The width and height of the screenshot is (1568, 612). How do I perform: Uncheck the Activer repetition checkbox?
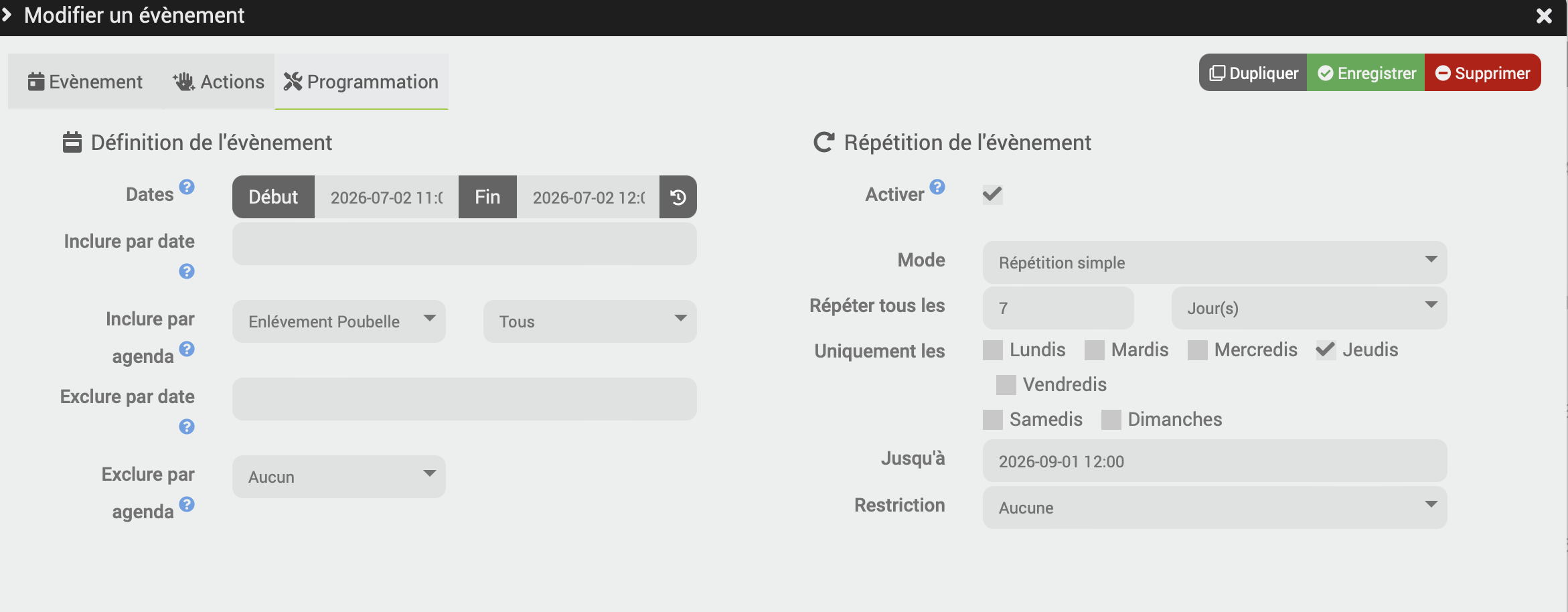pyautogui.click(x=992, y=195)
